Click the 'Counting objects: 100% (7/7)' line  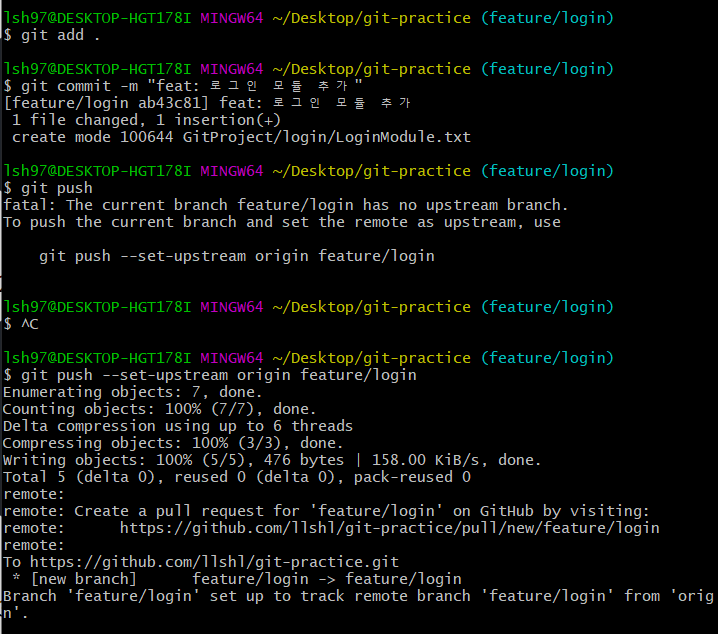[x=159, y=409]
